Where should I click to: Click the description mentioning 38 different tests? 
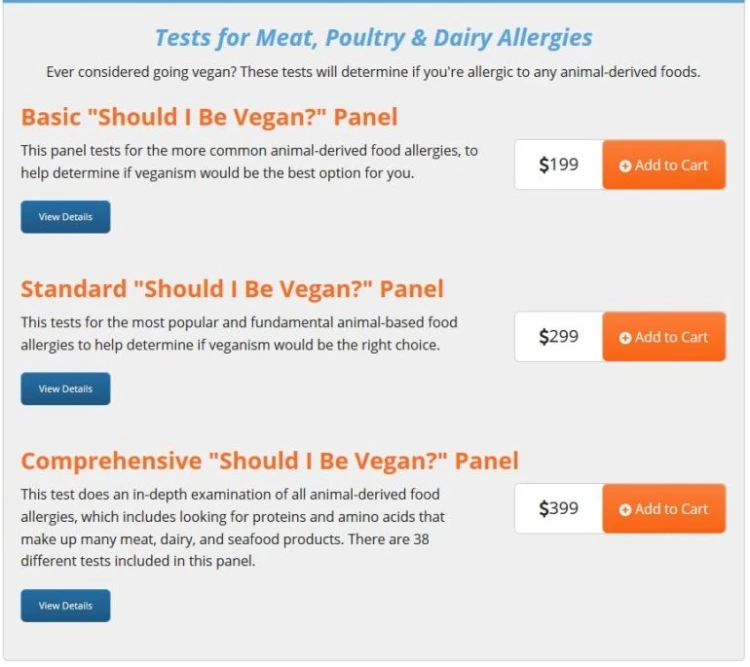[232, 527]
